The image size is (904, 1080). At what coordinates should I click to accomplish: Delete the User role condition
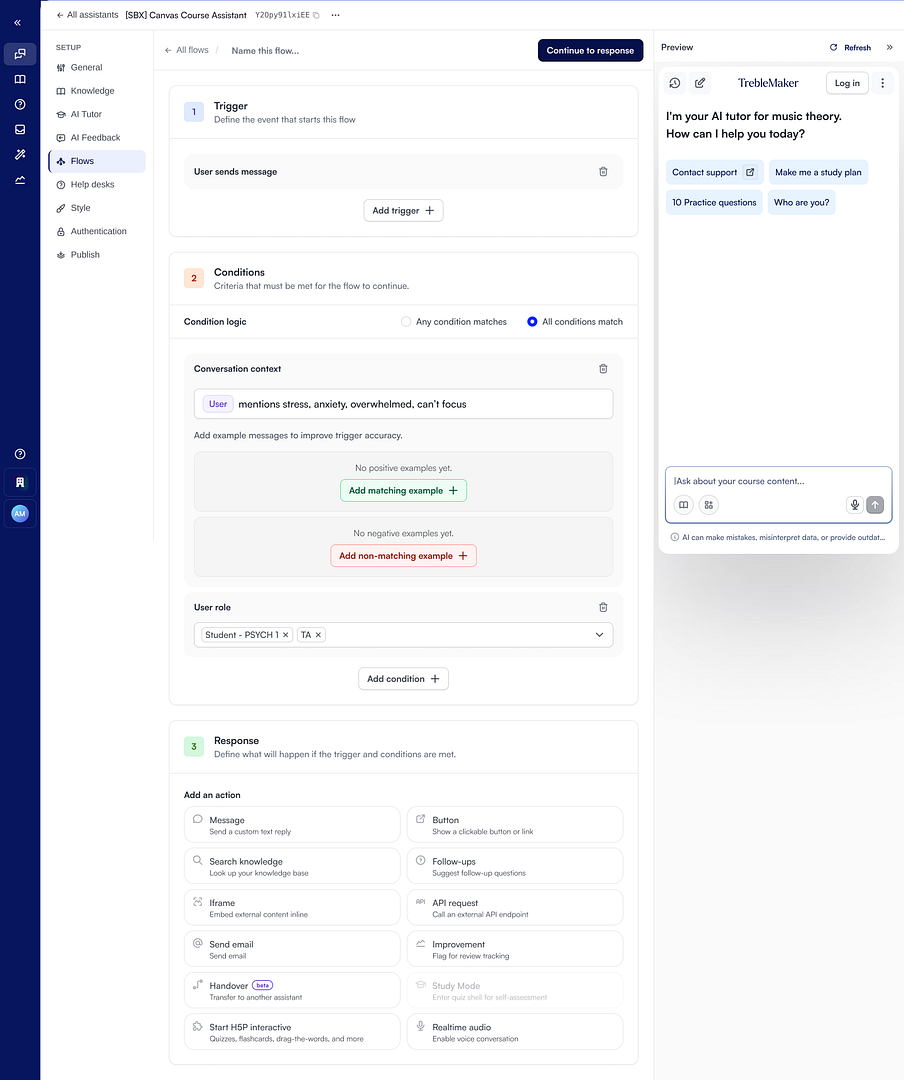point(603,607)
